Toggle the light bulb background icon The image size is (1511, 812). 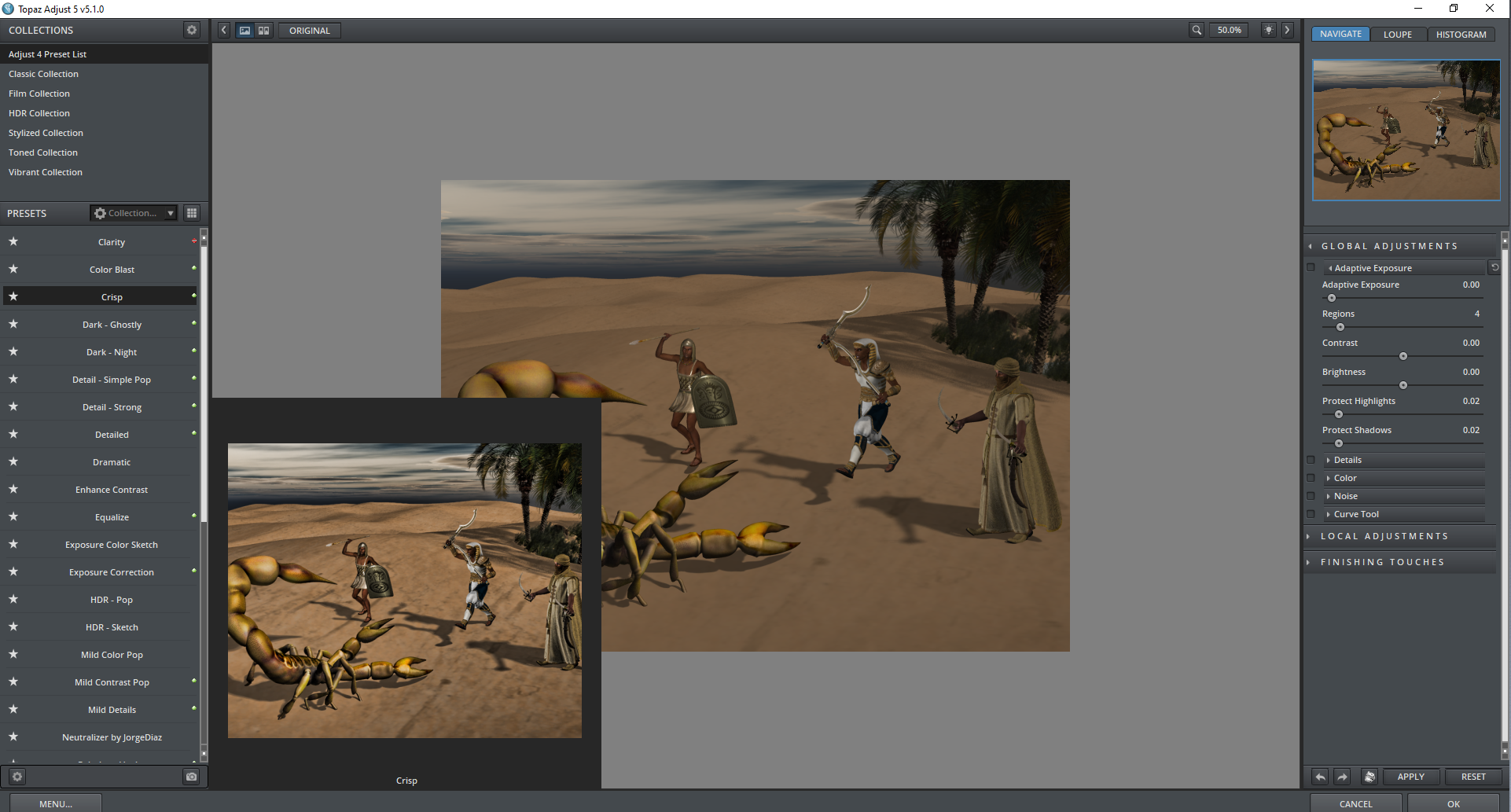coord(1269,30)
